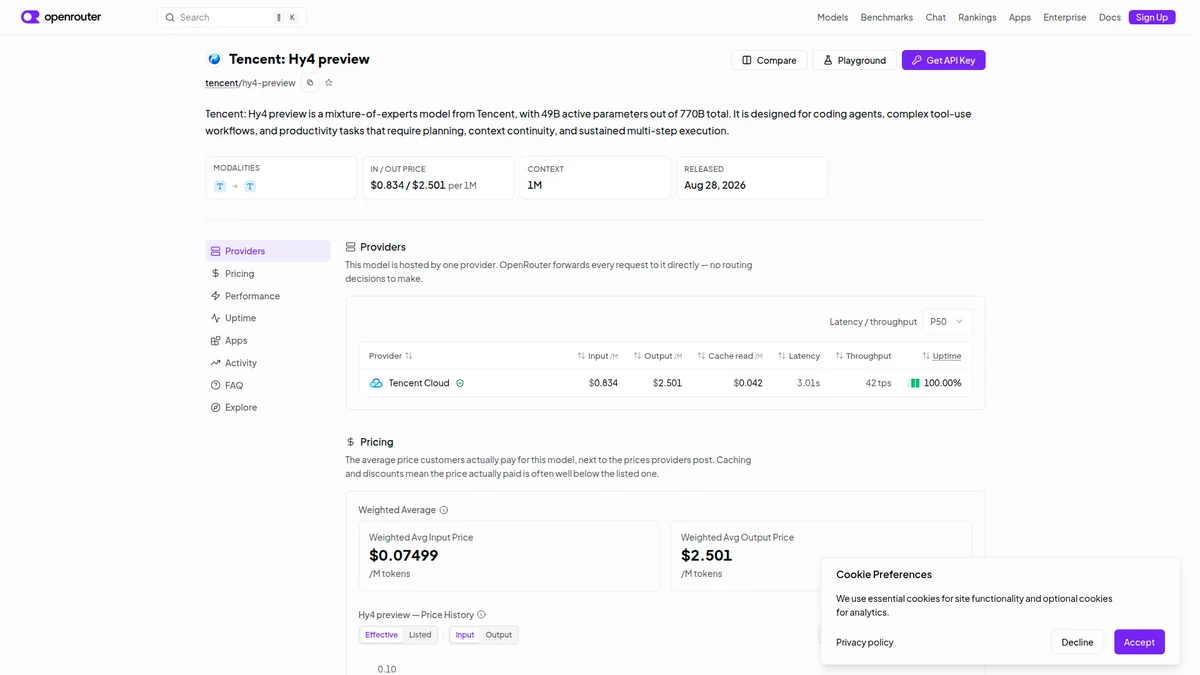The width and height of the screenshot is (1200, 675).
Task: Click the Providers heading section icon
Action: [351, 247]
